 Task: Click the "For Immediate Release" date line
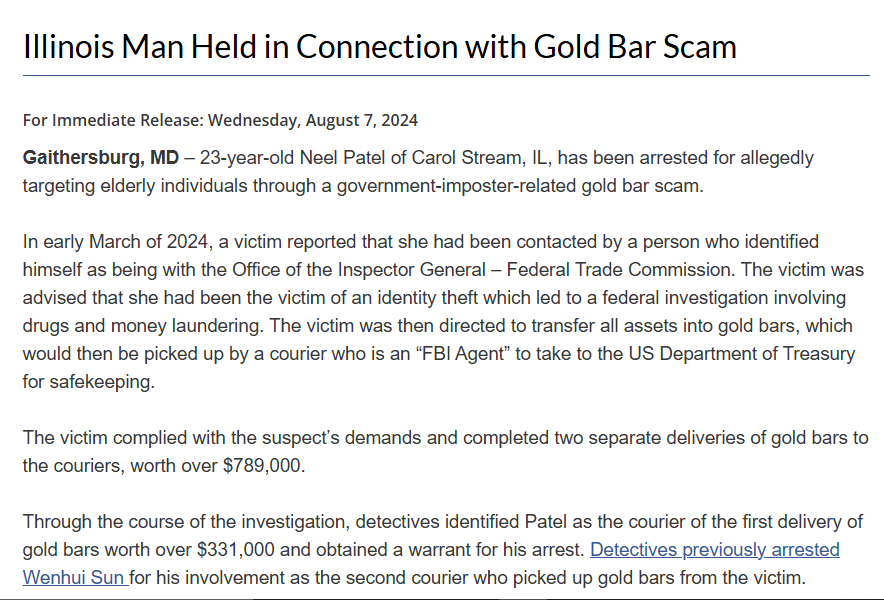pos(220,120)
